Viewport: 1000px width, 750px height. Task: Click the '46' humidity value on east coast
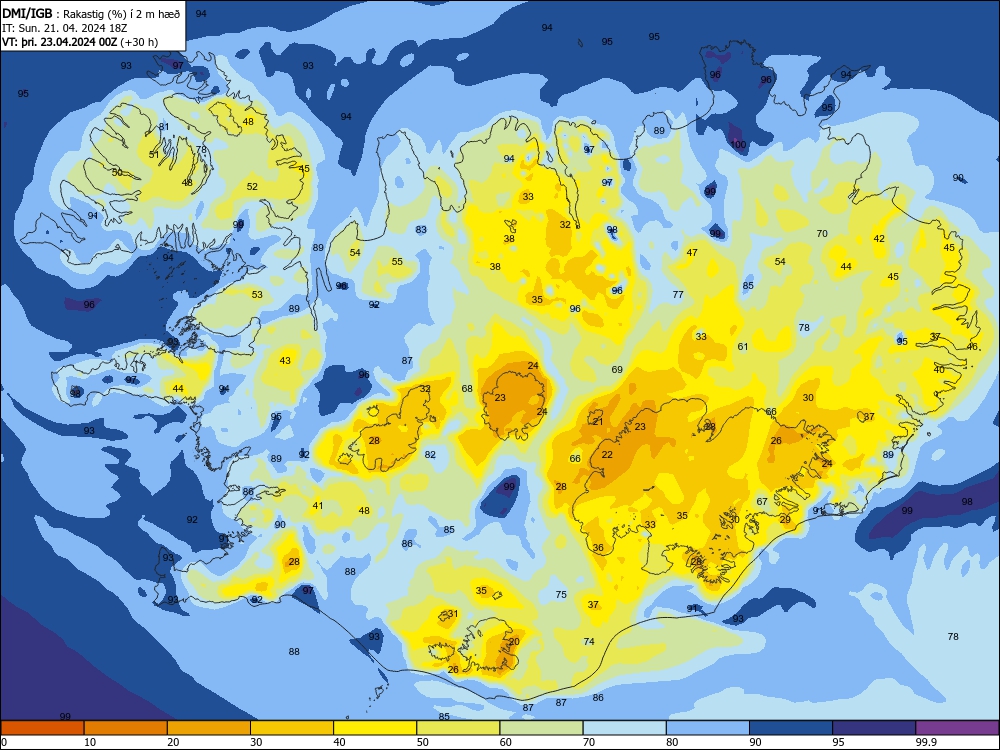(972, 347)
